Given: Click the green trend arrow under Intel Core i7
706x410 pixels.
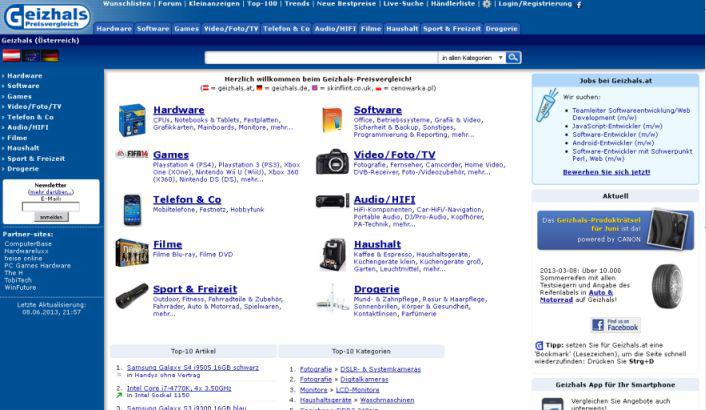Looking at the screenshot, I should [x=119, y=395].
